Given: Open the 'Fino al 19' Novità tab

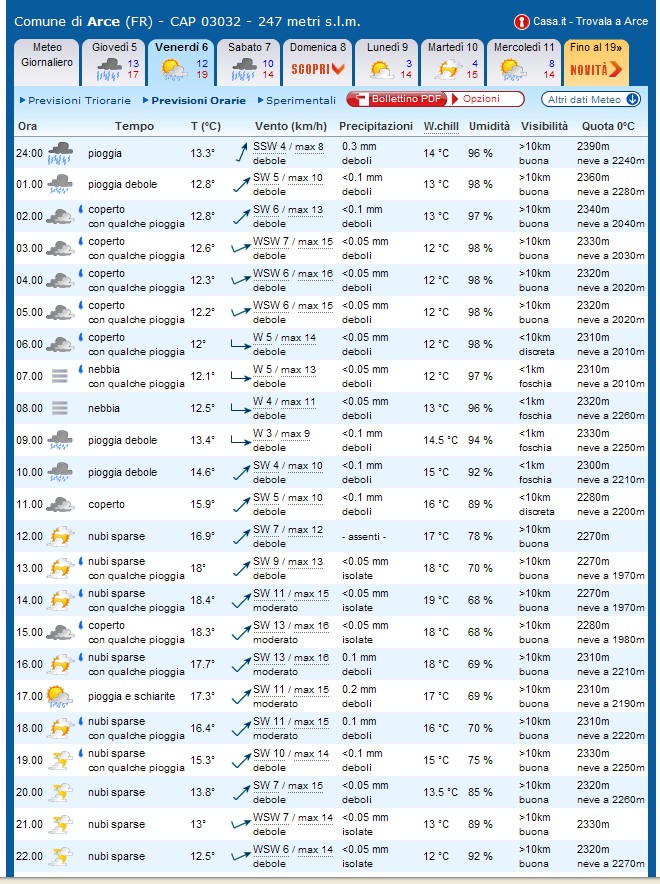Looking at the screenshot, I should pos(596,62).
